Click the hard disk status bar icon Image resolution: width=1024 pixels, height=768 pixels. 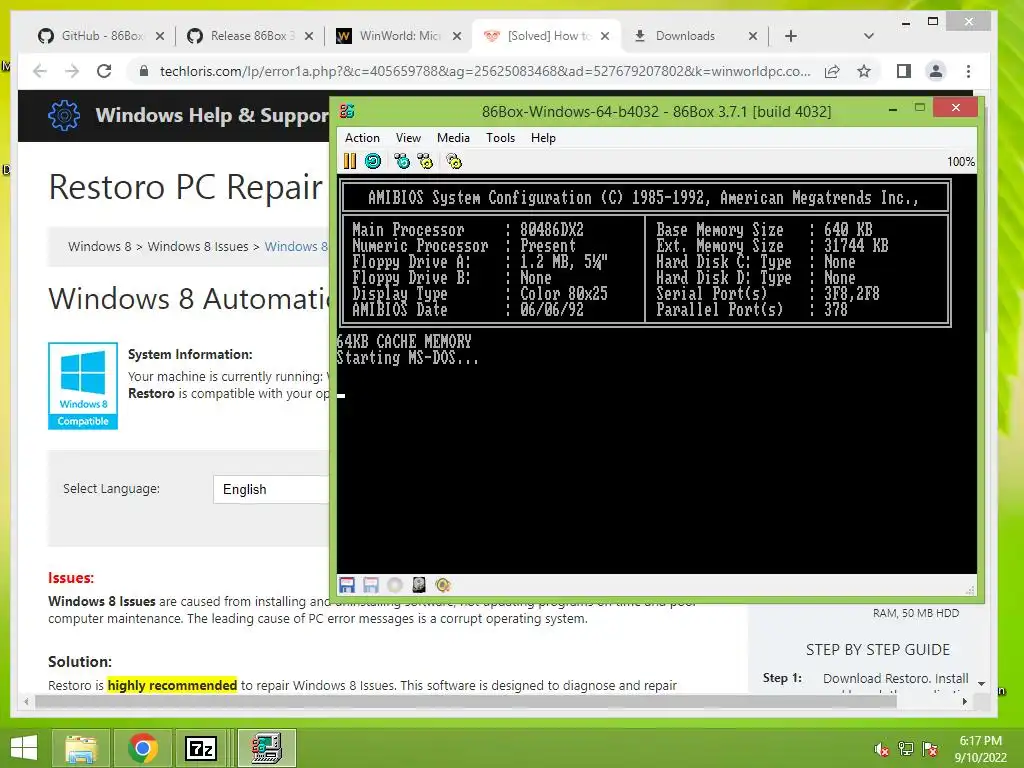[x=419, y=585]
